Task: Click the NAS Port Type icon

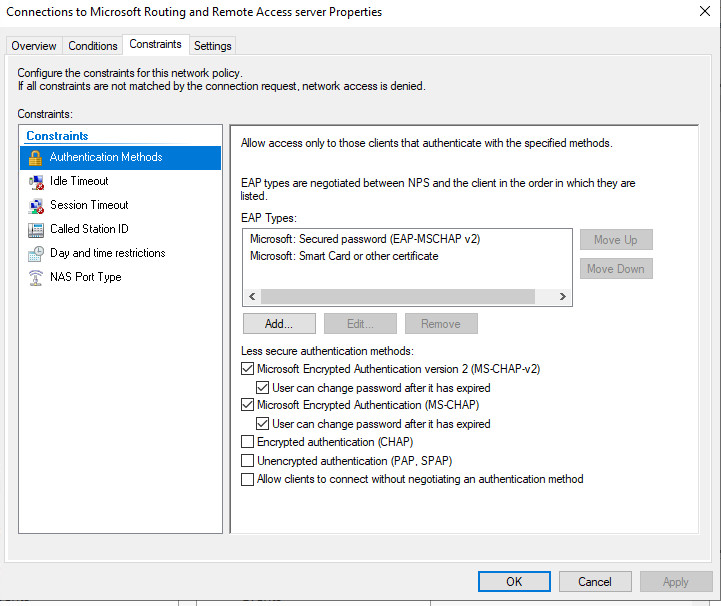Action: (x=35, y=277)
